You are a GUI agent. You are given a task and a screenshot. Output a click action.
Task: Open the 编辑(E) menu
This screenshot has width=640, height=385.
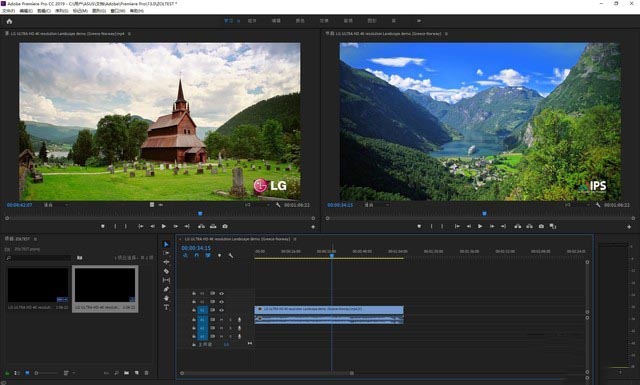(x=27, y=11)
